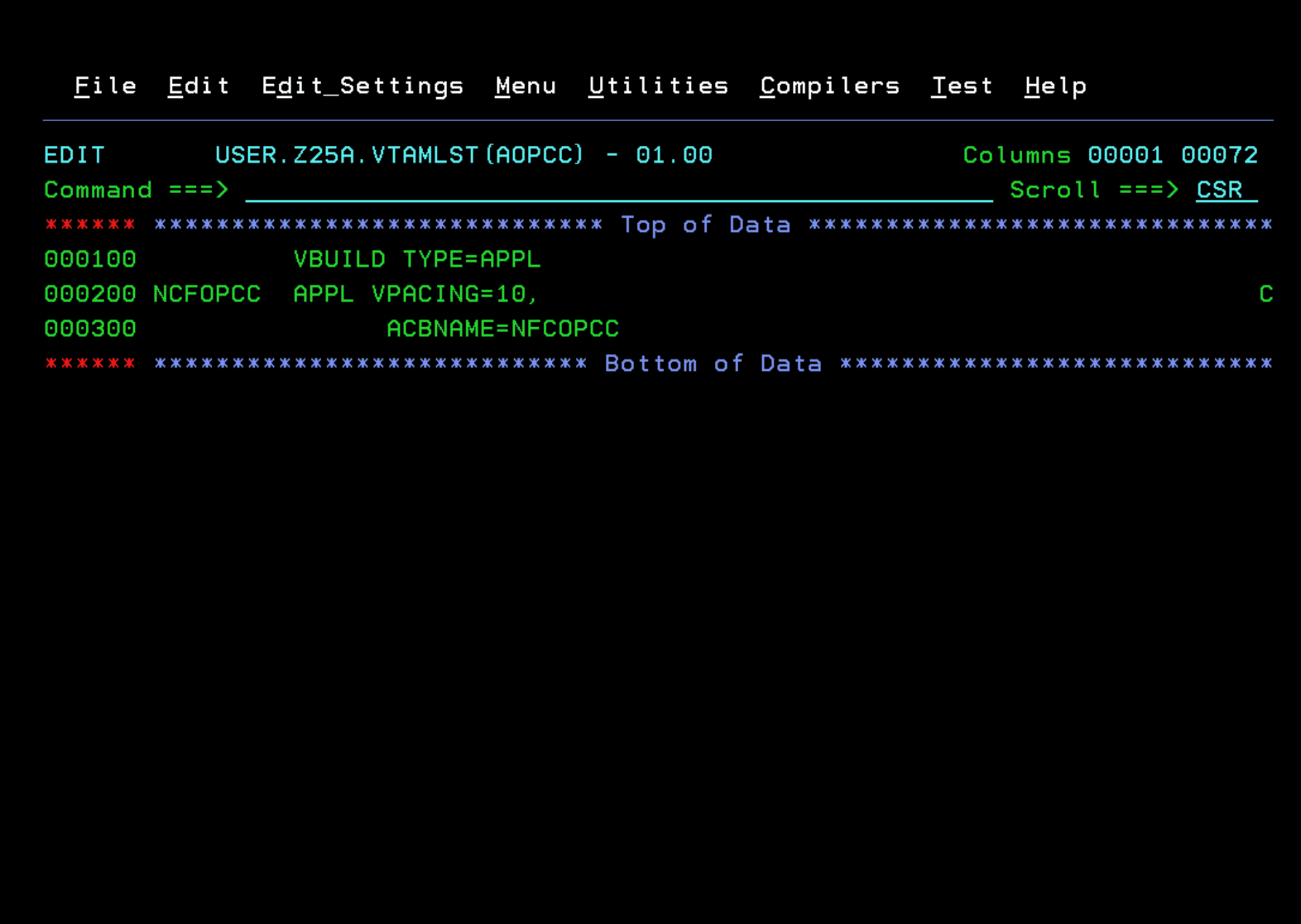Open the Edit_Settings menu
Image resolution: width=1301 pixels, height=924 pixels.
click(x=363, y=86)
